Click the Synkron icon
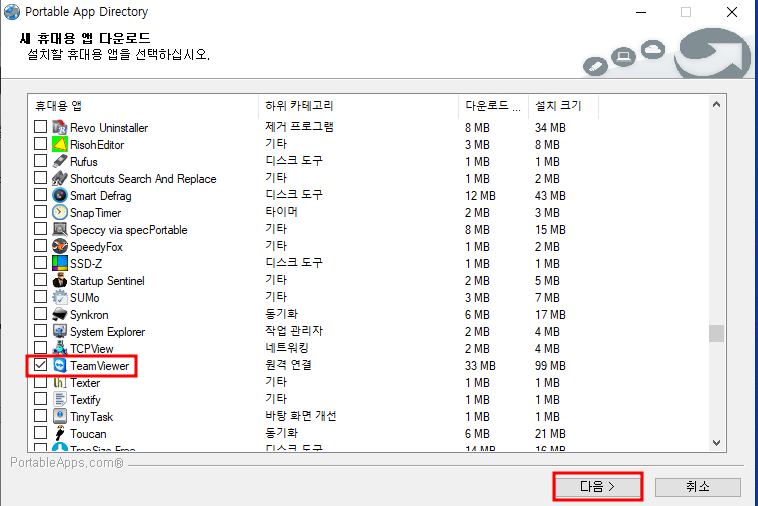The width and height of the screenshot is (758, 506). 59,314
